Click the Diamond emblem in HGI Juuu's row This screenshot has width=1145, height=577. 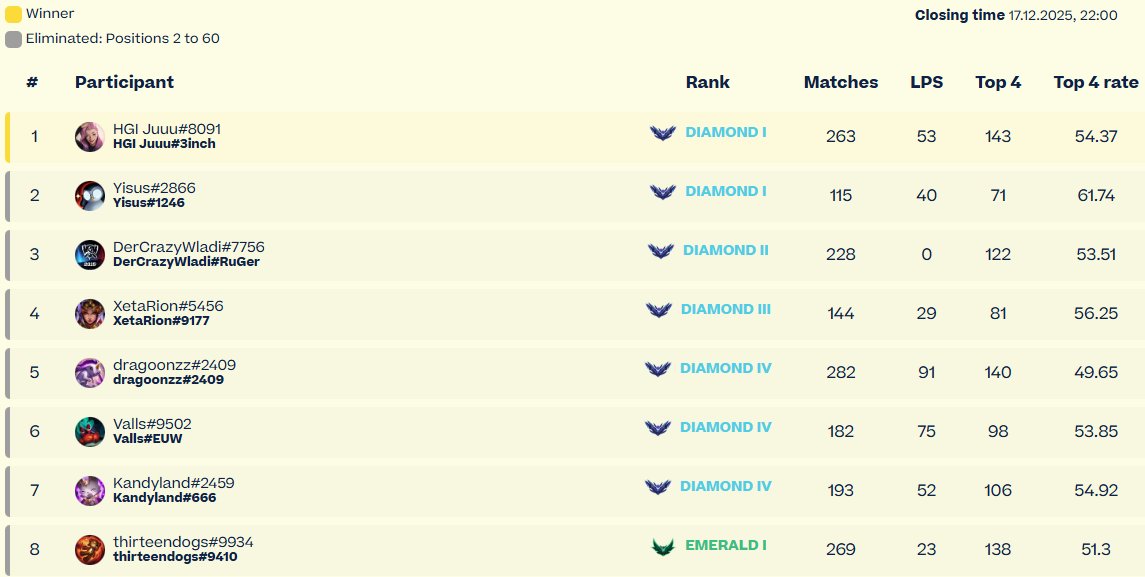point(663,133)
